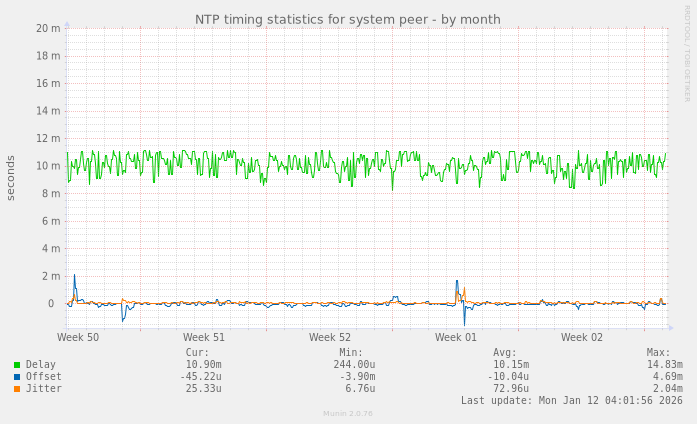697x424 pixels.
Task: Click the blue Offset spike near Week 50 start
Action: point(75,287)
